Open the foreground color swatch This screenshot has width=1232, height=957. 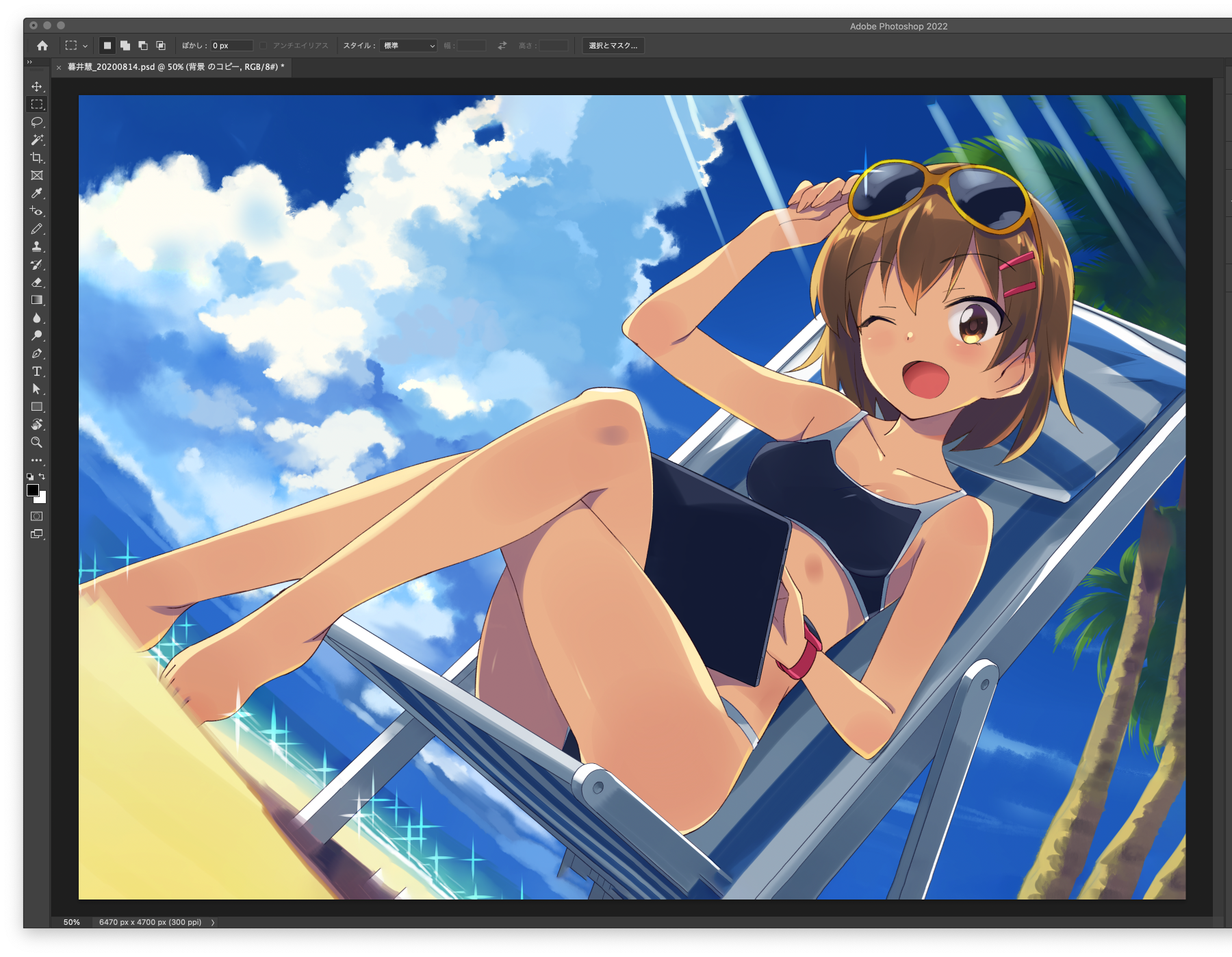pos(32,490)
